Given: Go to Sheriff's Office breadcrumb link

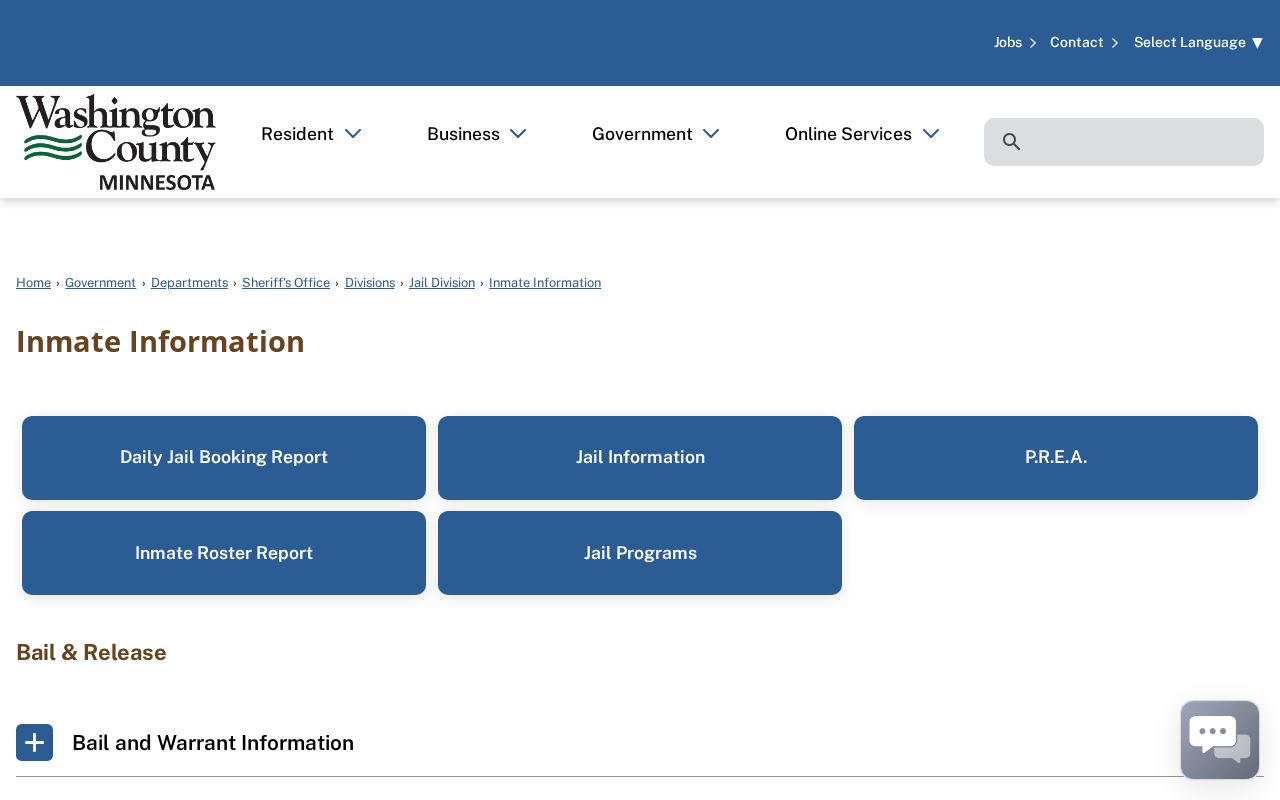Looking at the screenshot, I should point(286,283).
